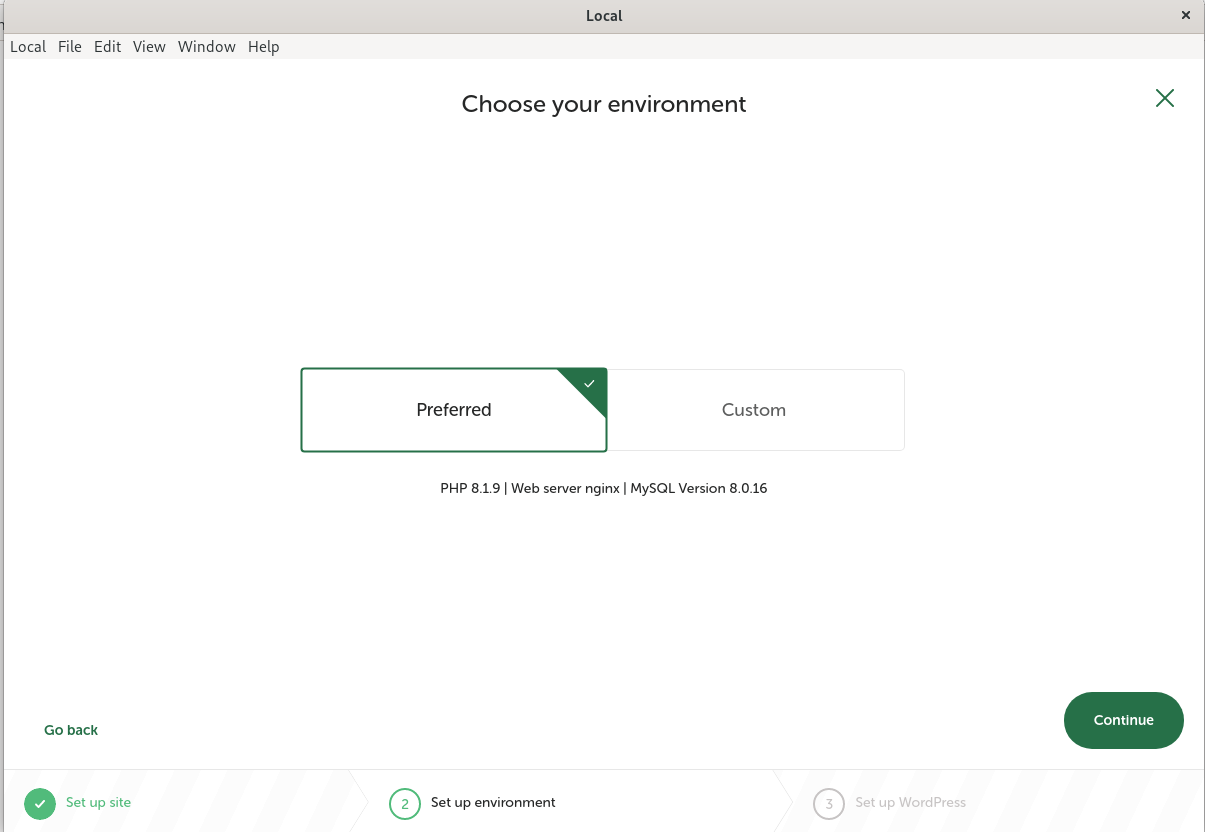Image resolution: width=1205 pixels, height=832 pixels.
Task: Click the green checkmark circle for step one
Action: click(x=40, y=803)
